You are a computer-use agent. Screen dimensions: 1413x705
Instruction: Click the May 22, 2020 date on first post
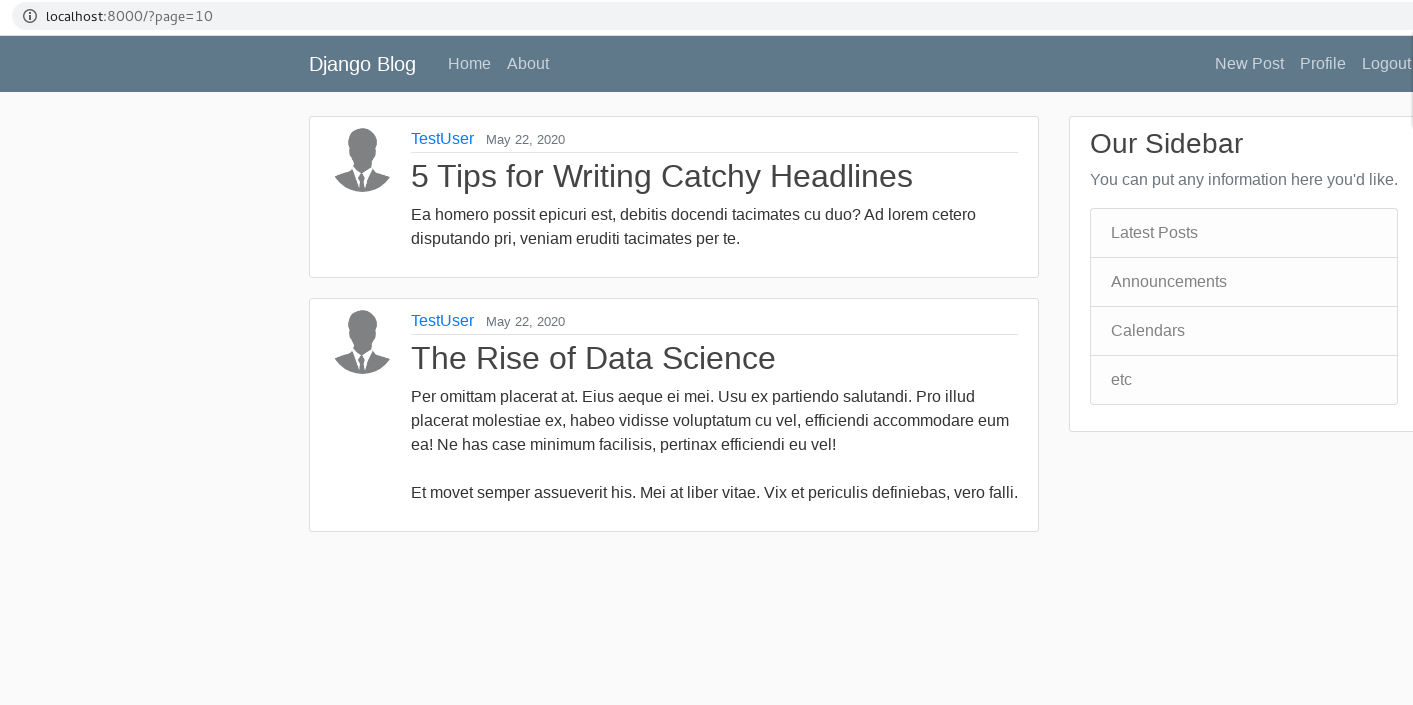525,140
